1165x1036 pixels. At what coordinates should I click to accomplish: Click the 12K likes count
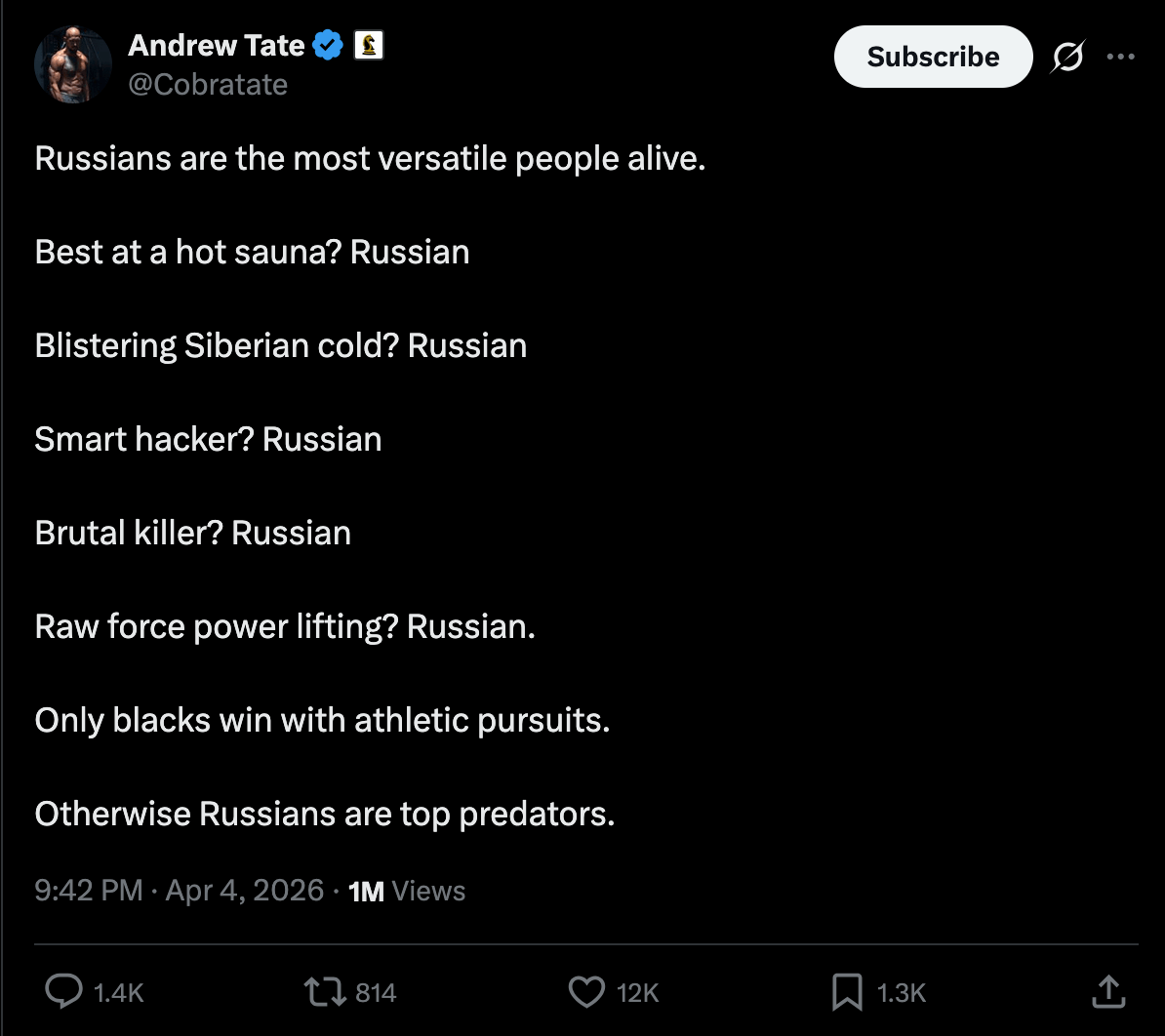tap(638, 993)
